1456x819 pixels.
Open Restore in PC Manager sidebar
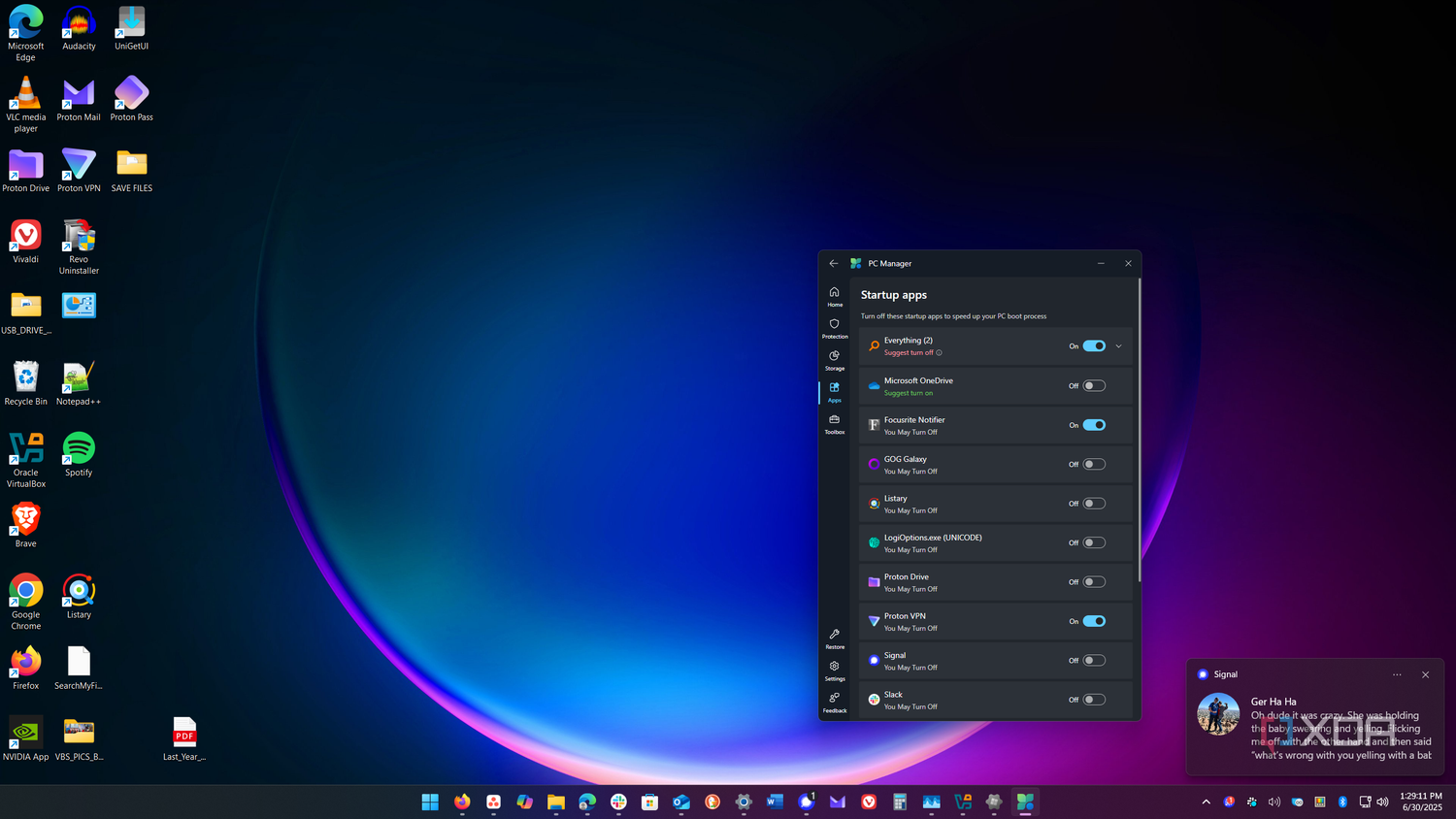[x=834, y=639]
